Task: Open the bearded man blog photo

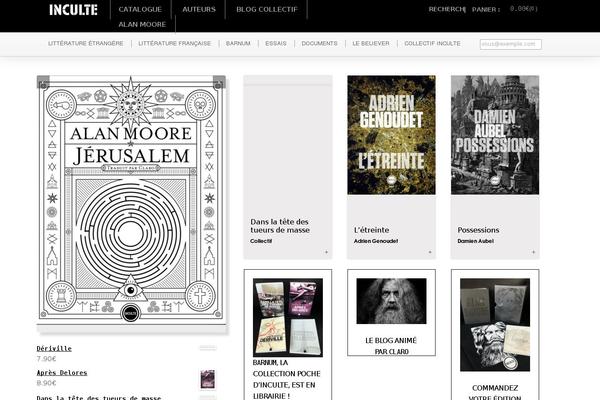Action: pyautogui.click(x=391, y=301)
